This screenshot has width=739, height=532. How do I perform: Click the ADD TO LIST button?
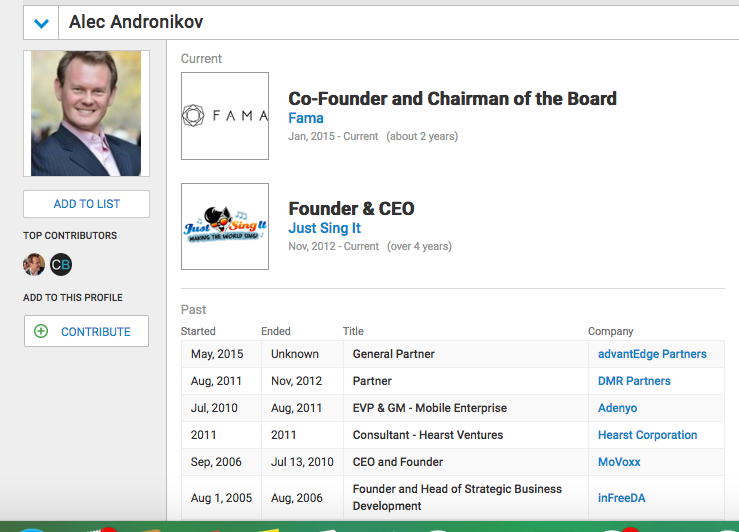86,204
